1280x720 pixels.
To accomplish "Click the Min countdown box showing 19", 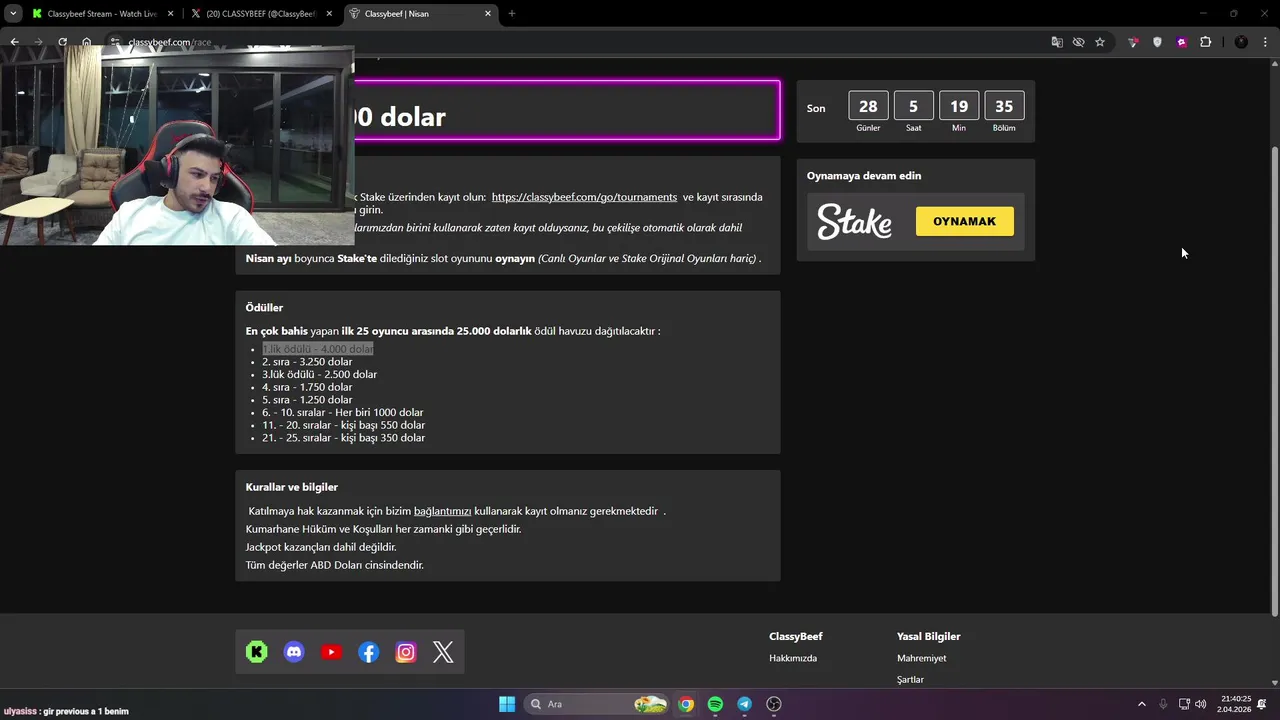I will coord(959,106).
